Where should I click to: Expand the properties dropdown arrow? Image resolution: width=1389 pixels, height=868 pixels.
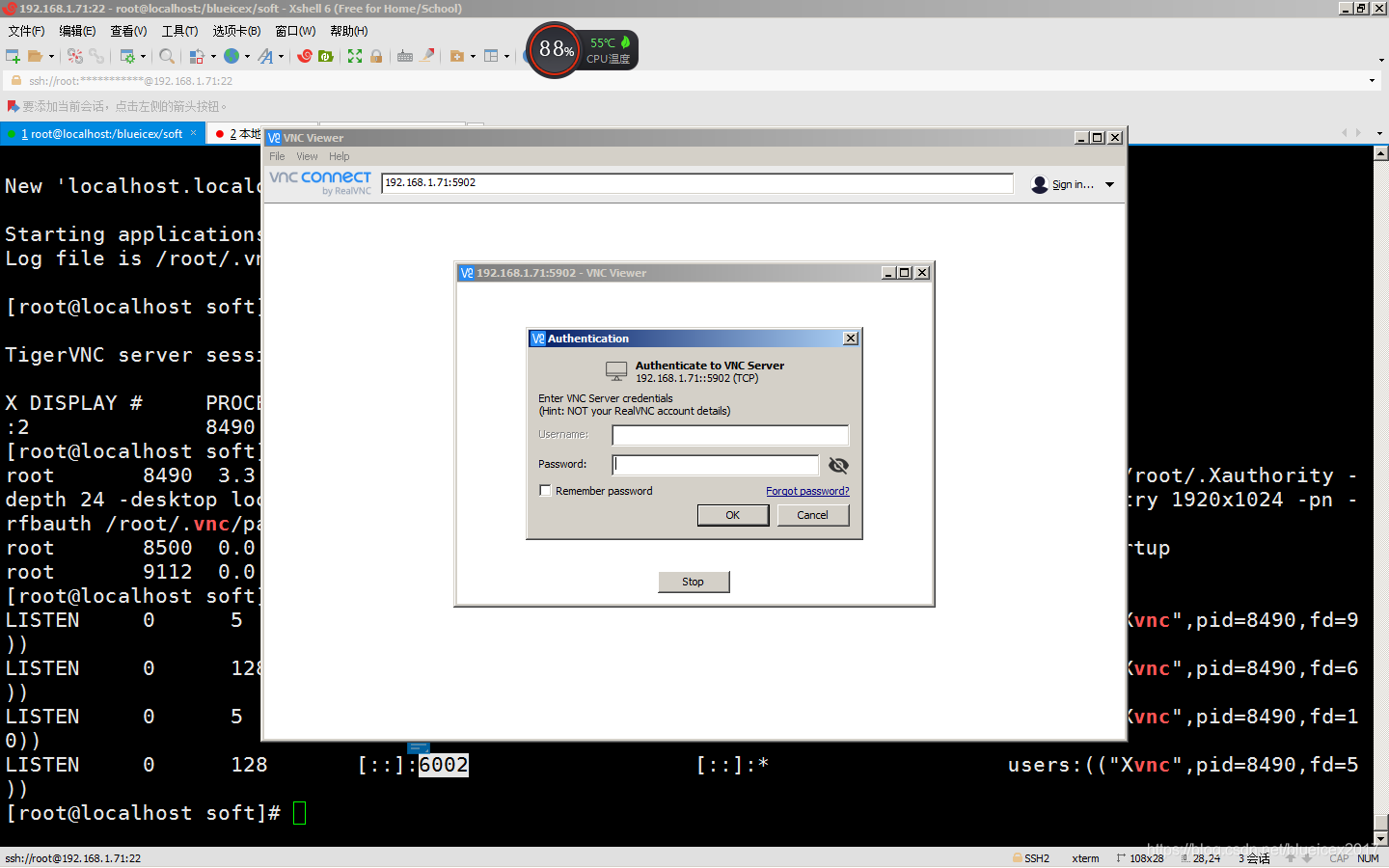[144, 56]
